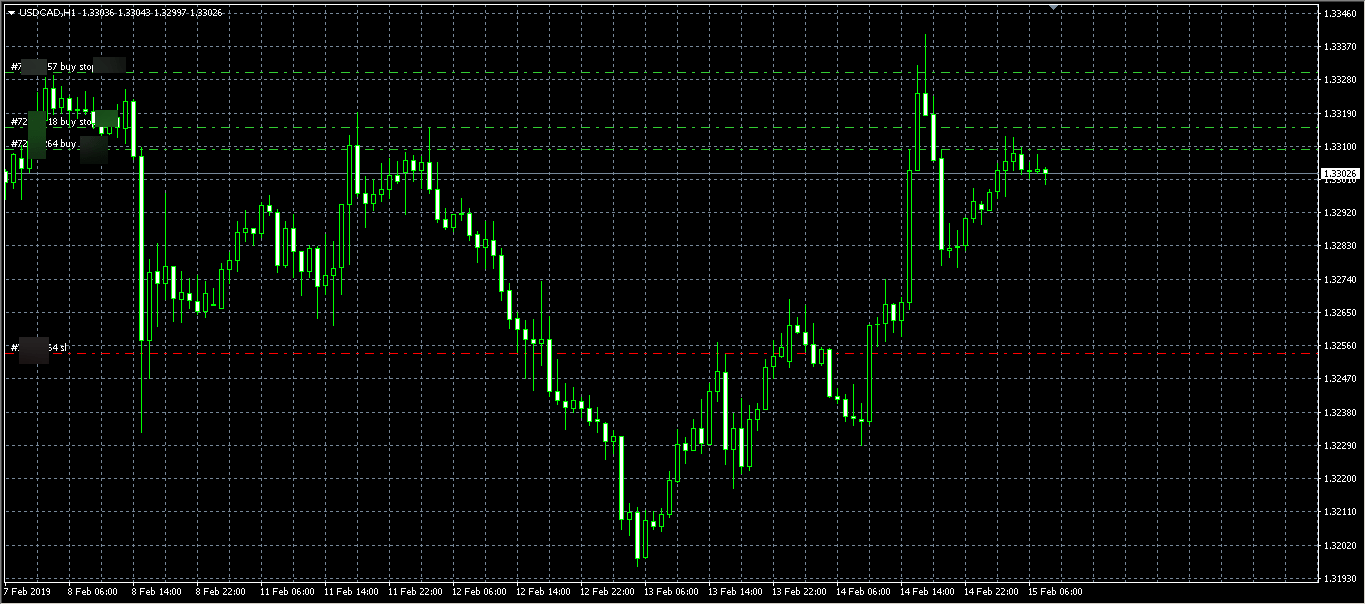Screen dimensions: 1366x605
Task: Click the current price tag 1.33026
Action: point(1340,174)
